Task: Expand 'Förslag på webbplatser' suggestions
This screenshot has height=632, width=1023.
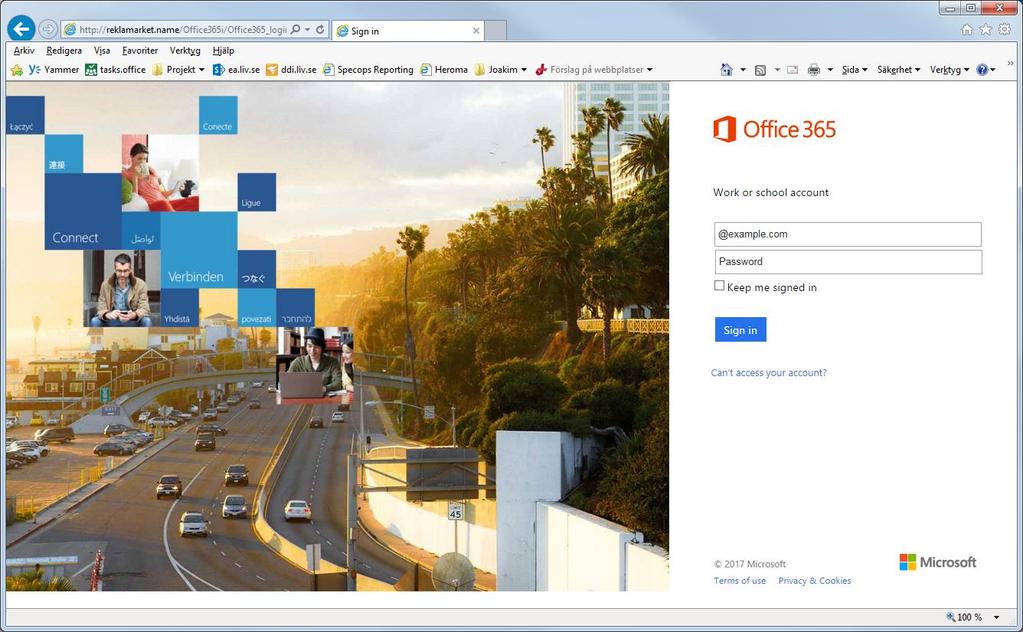Action: (x=594, y=70)
